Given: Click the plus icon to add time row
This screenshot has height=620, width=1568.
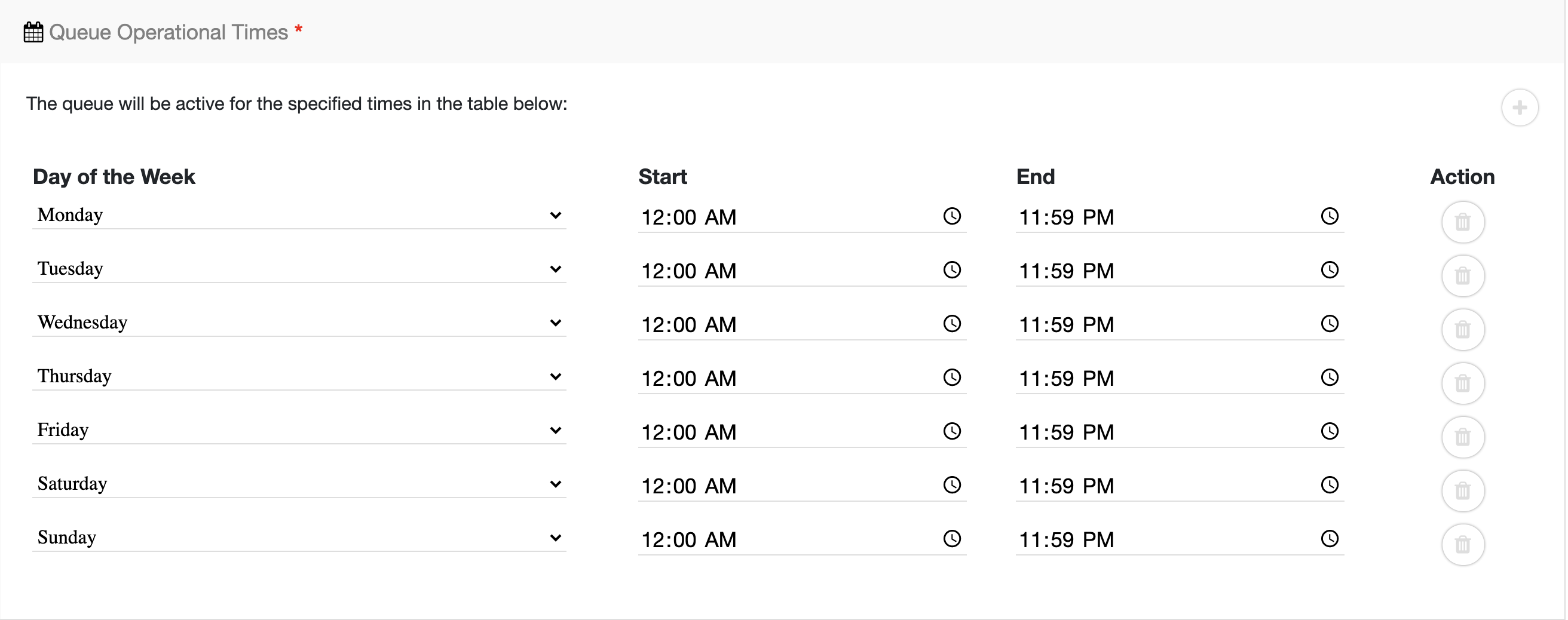Looking at the screenshot, I should (1520, 108).
